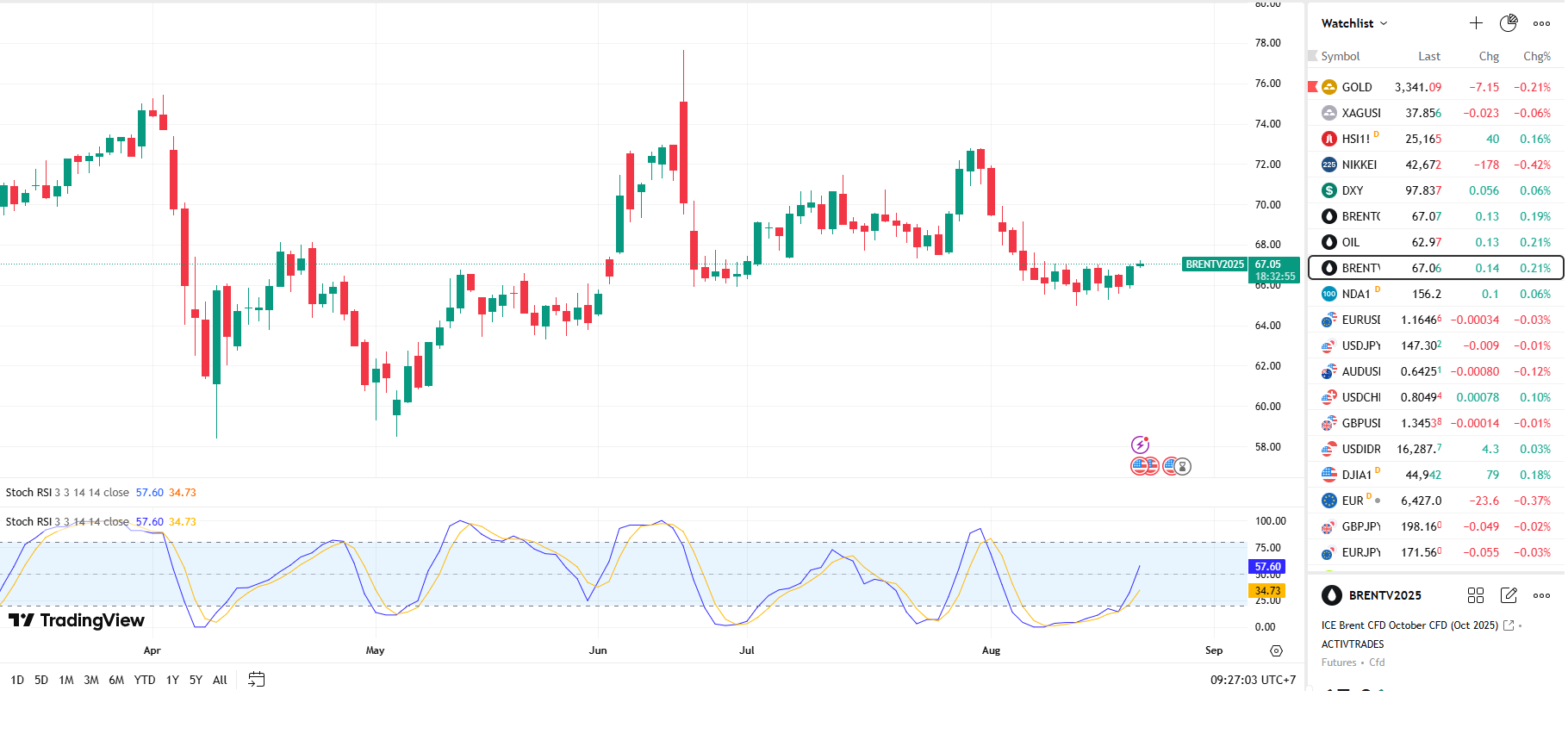Open chart time axis settings gear
1568x734 pixels.
coord(1276,650)
